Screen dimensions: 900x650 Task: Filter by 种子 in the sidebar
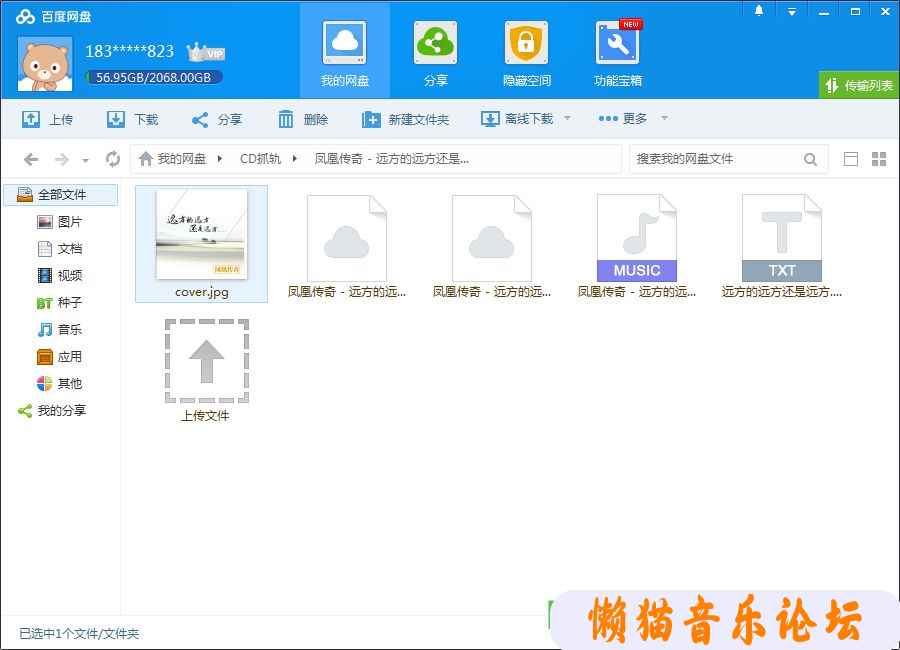click(x=60, y=303)
